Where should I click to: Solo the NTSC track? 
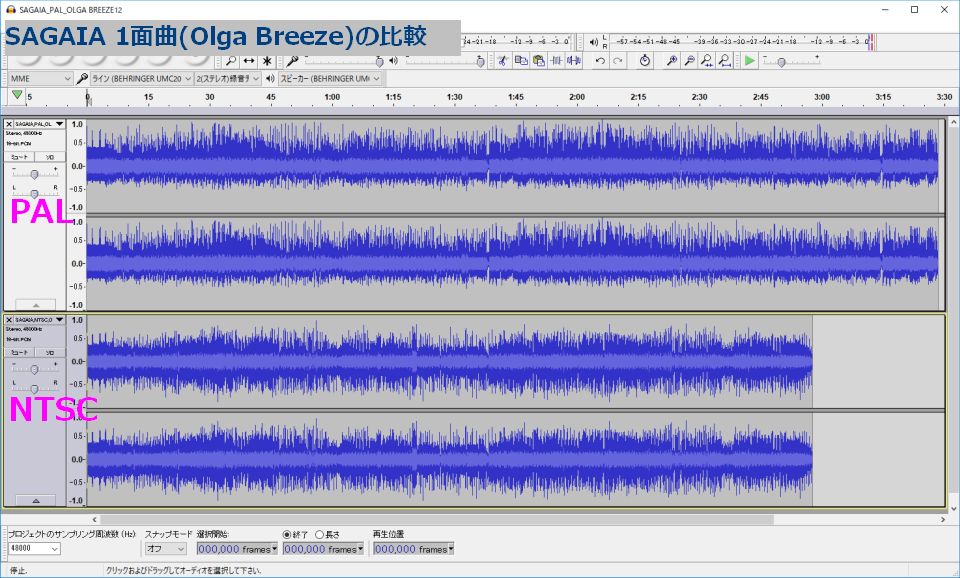(x=50, y=353)
